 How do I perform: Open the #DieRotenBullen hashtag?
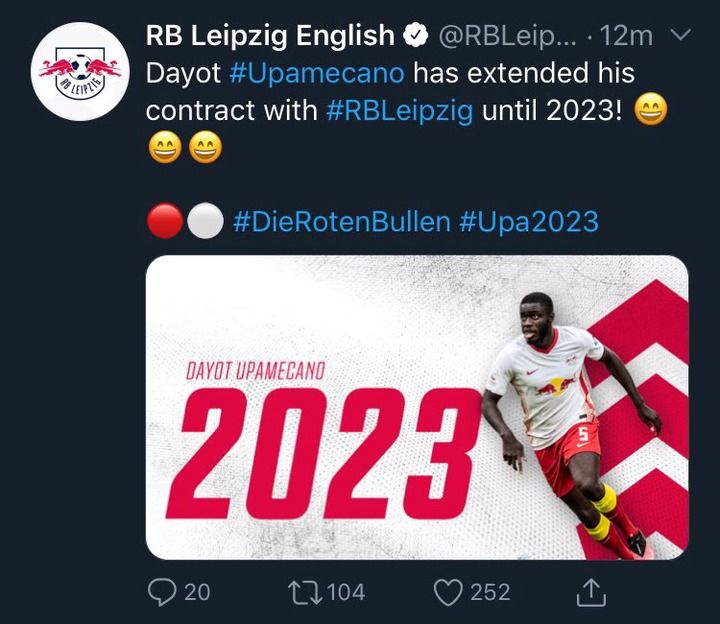(x=342, y=222)
